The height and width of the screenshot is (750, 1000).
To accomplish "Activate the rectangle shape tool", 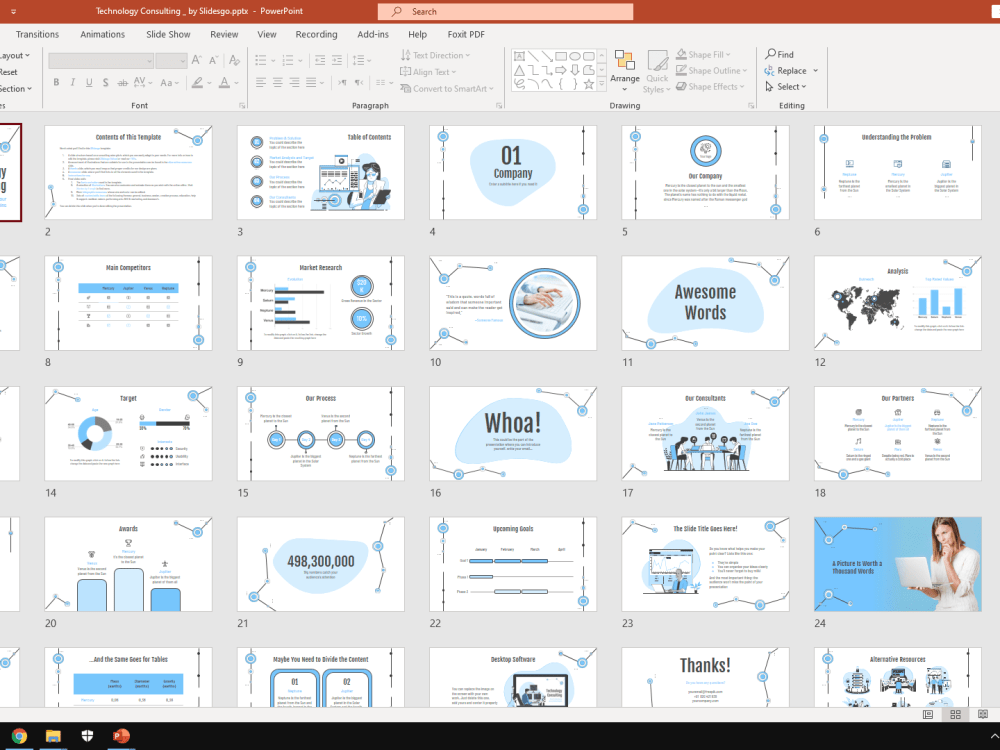I will pyautogui.click(x=561, y=57).
